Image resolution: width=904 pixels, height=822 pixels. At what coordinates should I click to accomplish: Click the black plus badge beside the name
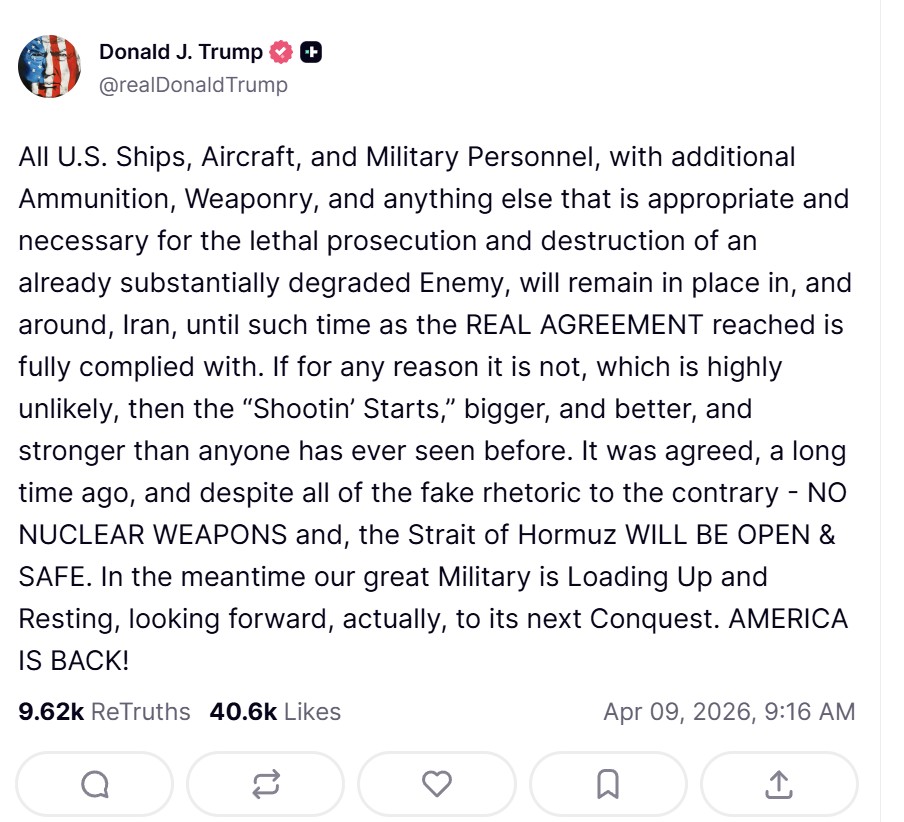311,52
